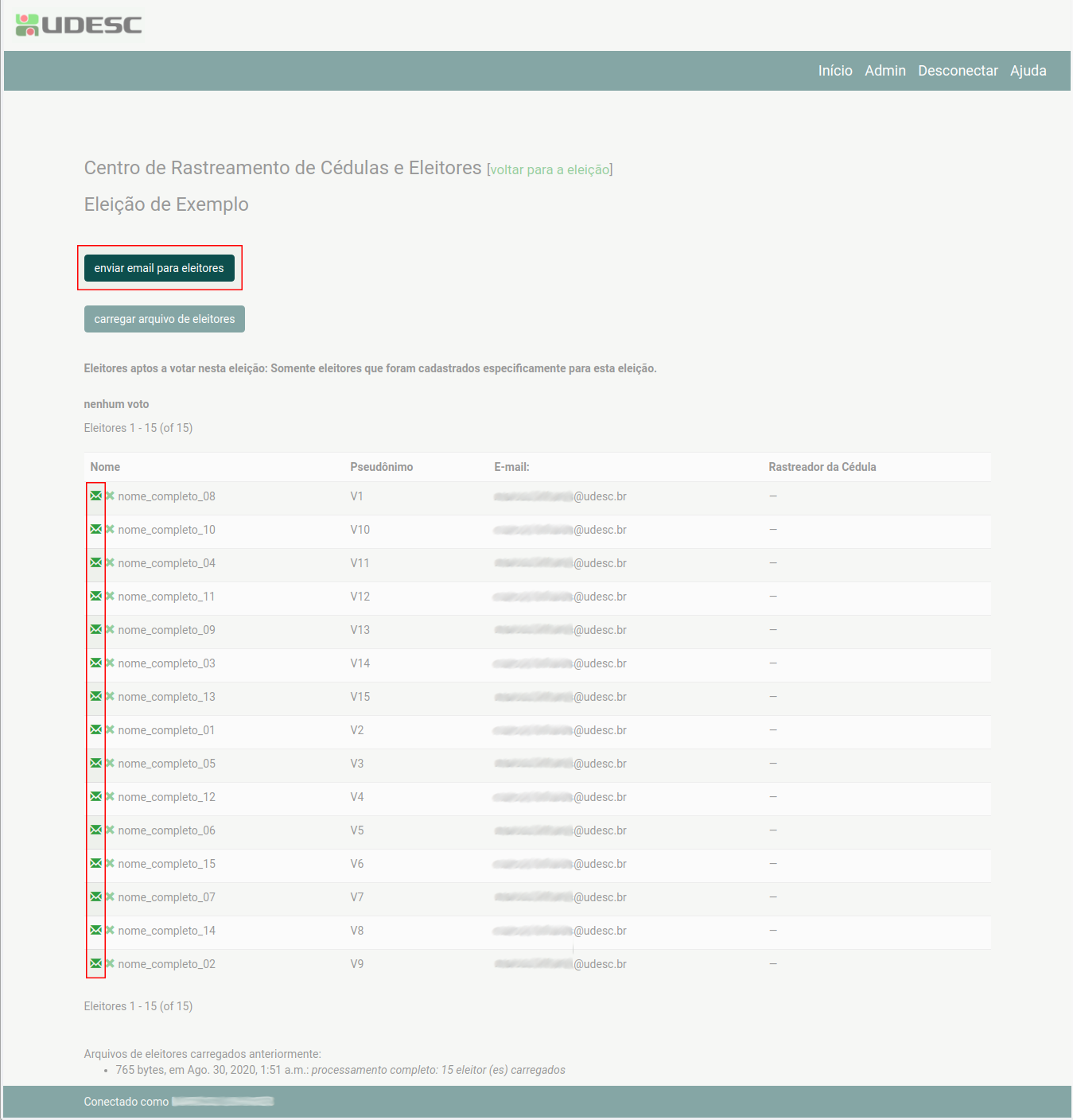Remove voter nome_completo_07 with X icon
The width and height of the screenshot is (1073, 1120).
tap(111, 896)
